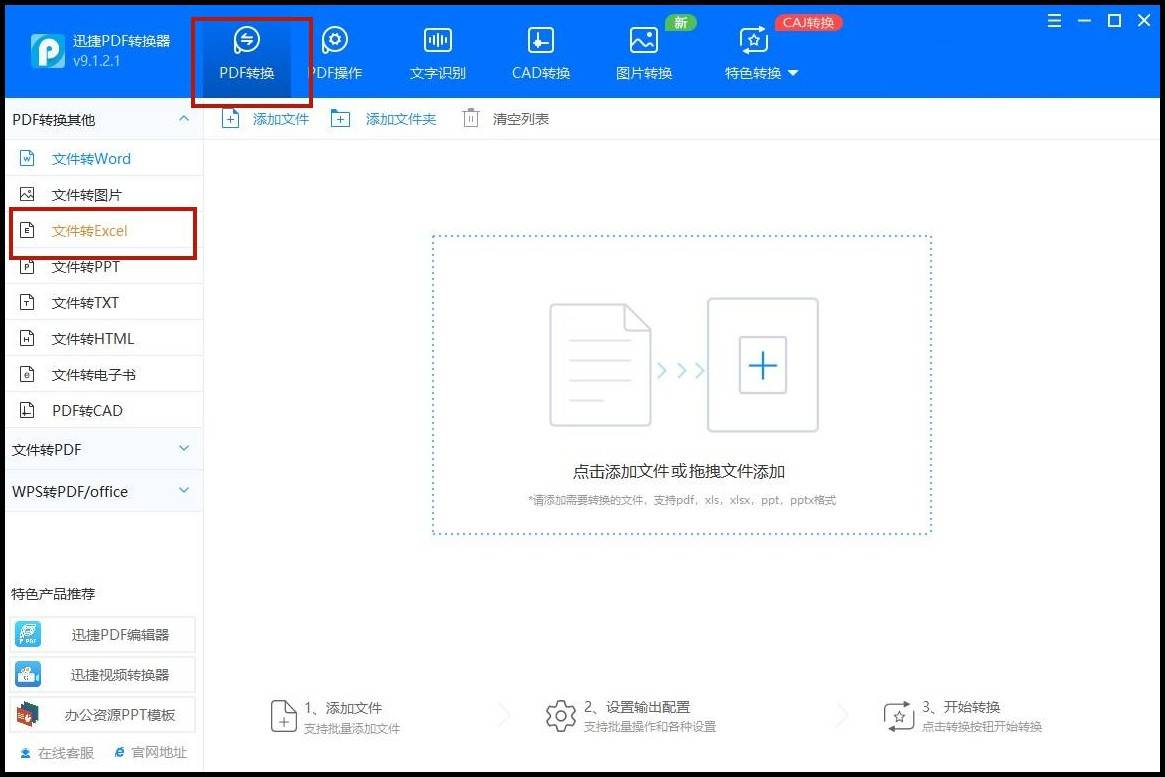Click the 办公资源PPT模板 product icon

click(28, 715)
